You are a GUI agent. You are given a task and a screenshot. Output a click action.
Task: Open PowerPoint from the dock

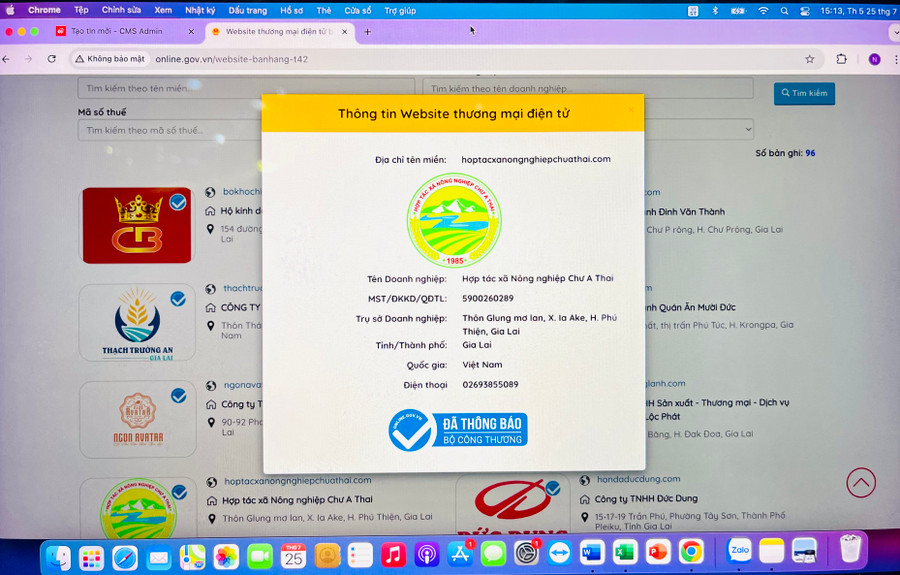(x=658, y=553)
